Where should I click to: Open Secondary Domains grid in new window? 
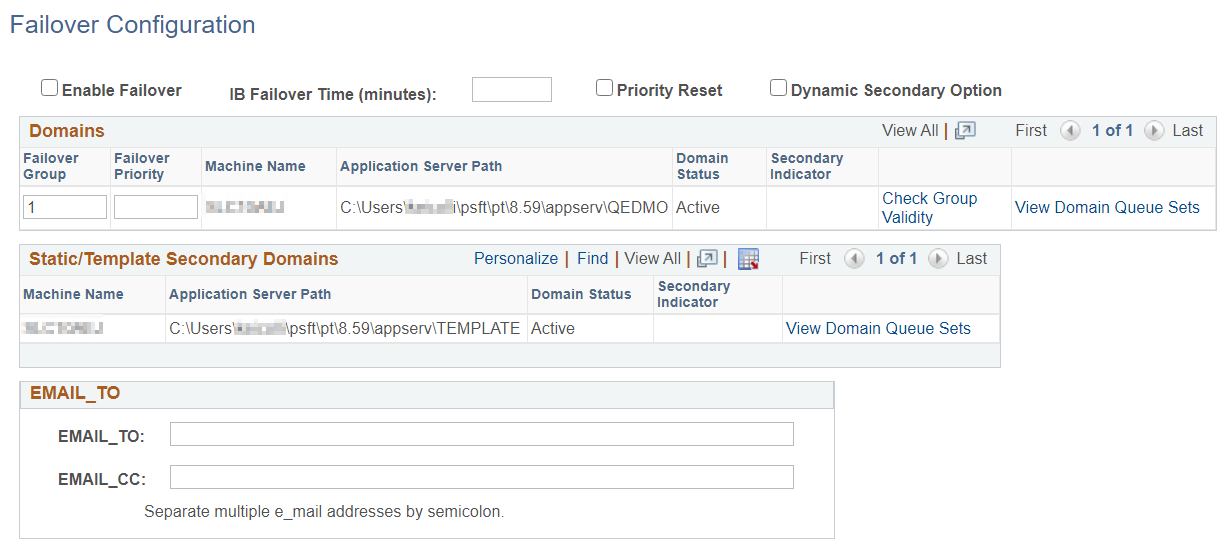[707, 259]
